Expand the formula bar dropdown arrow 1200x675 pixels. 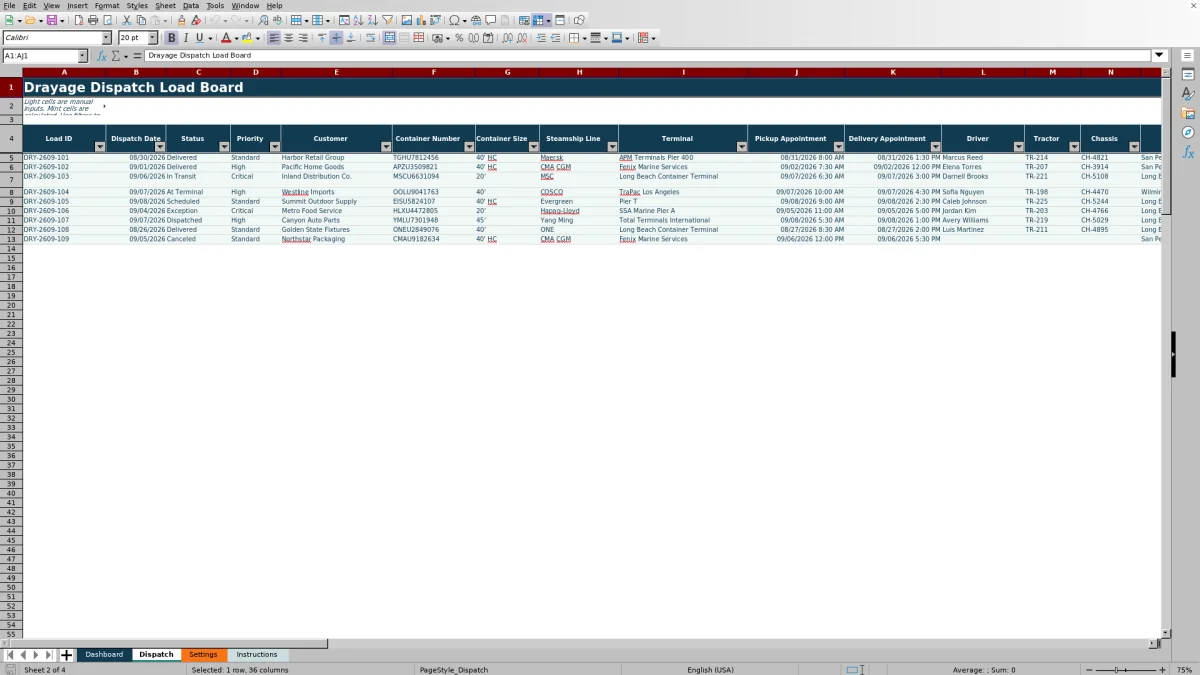(x=1160, y=56)
